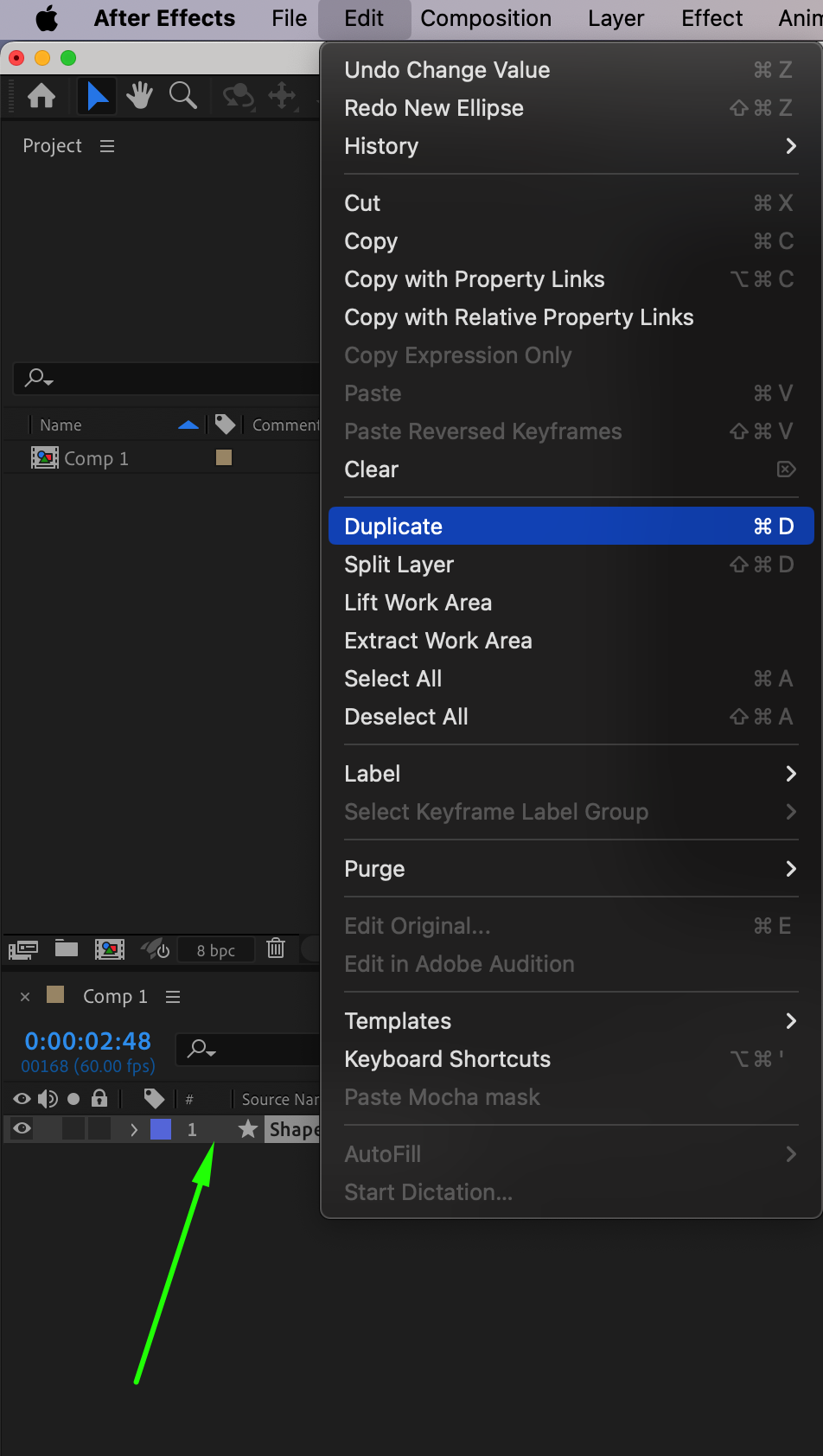Toggle visibility eye of layer 1
Screen dimensions: 823x1456
tap(22, 1128)
